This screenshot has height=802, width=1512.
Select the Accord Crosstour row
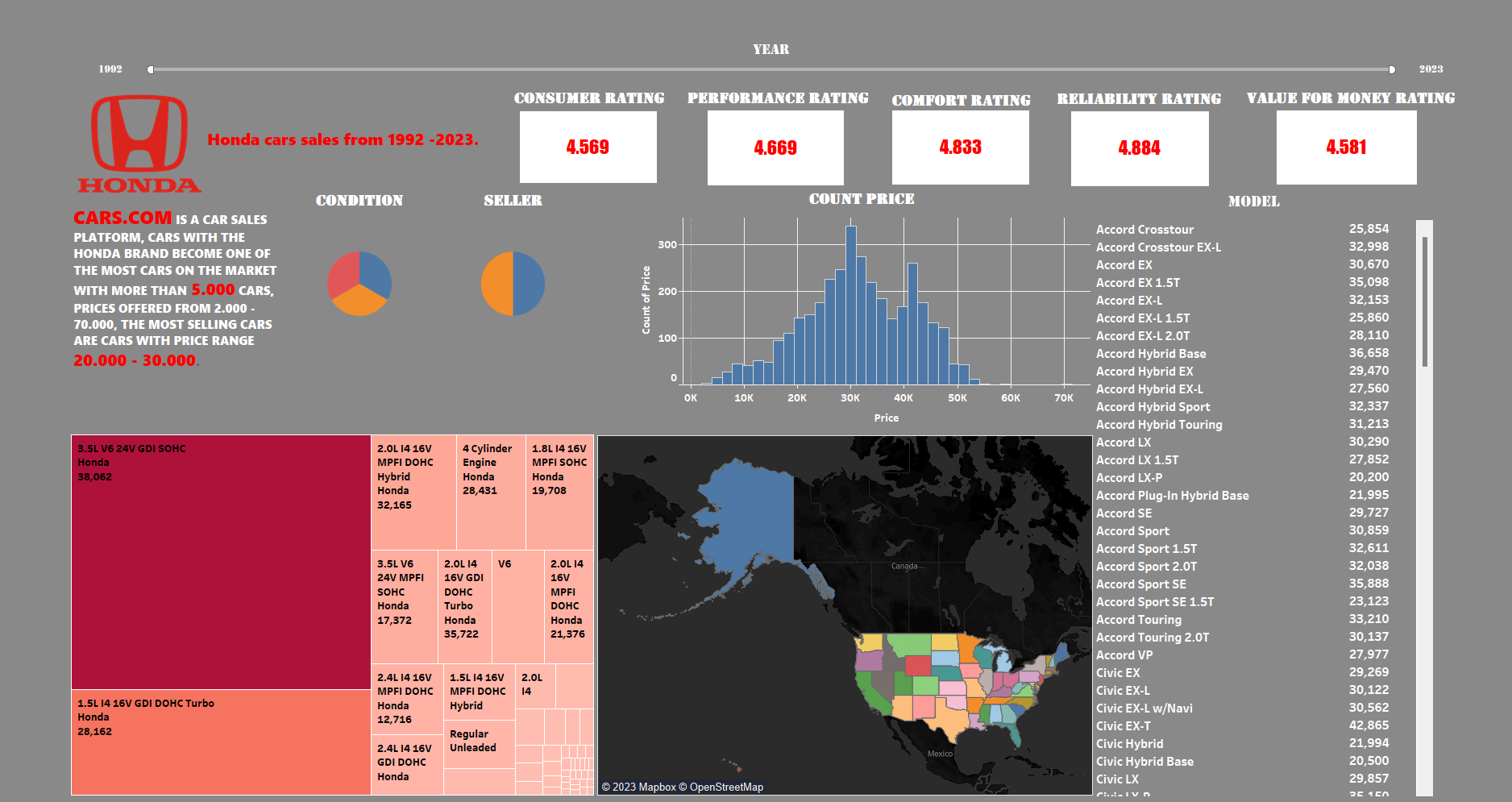1242,230
